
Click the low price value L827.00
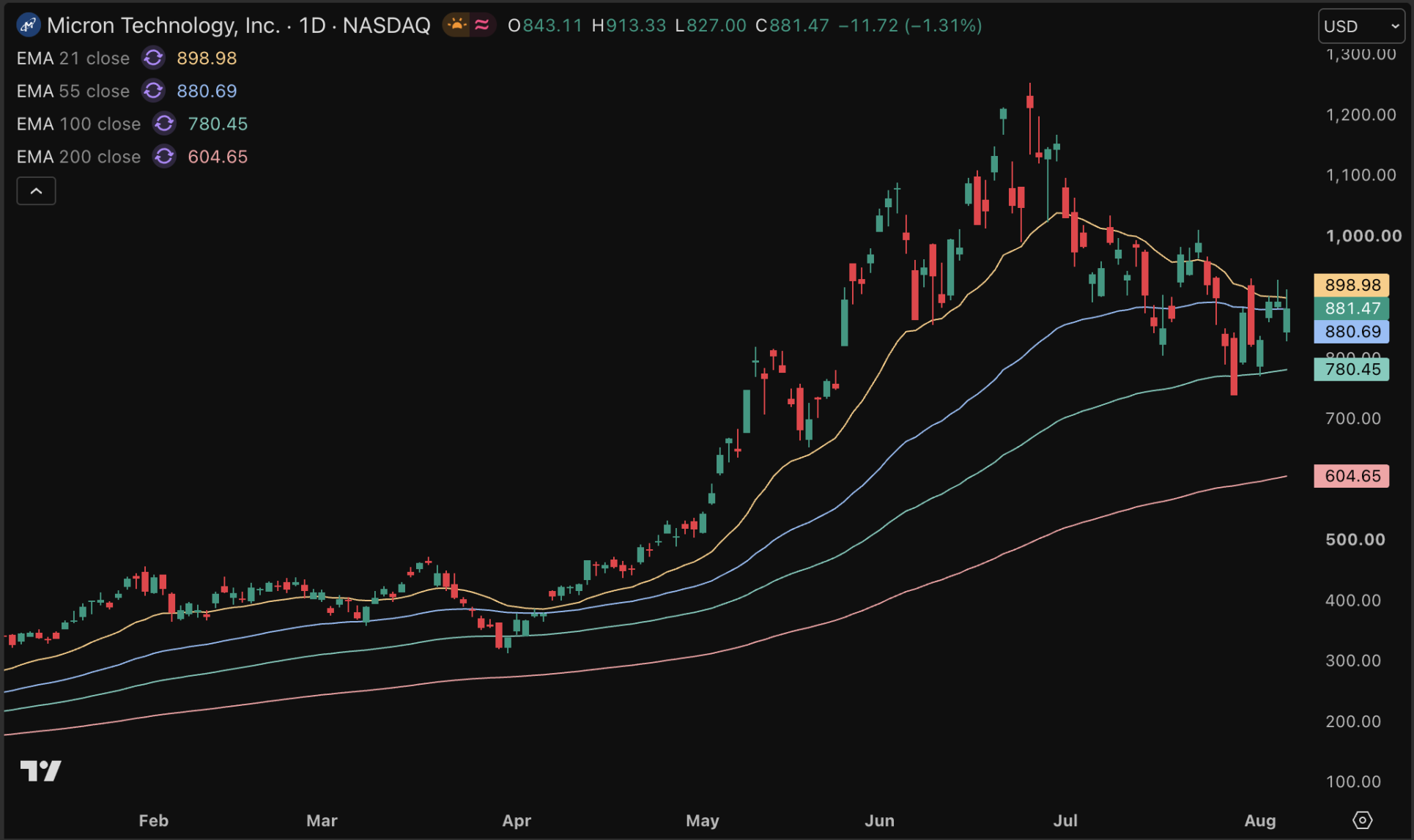(711, 26)
